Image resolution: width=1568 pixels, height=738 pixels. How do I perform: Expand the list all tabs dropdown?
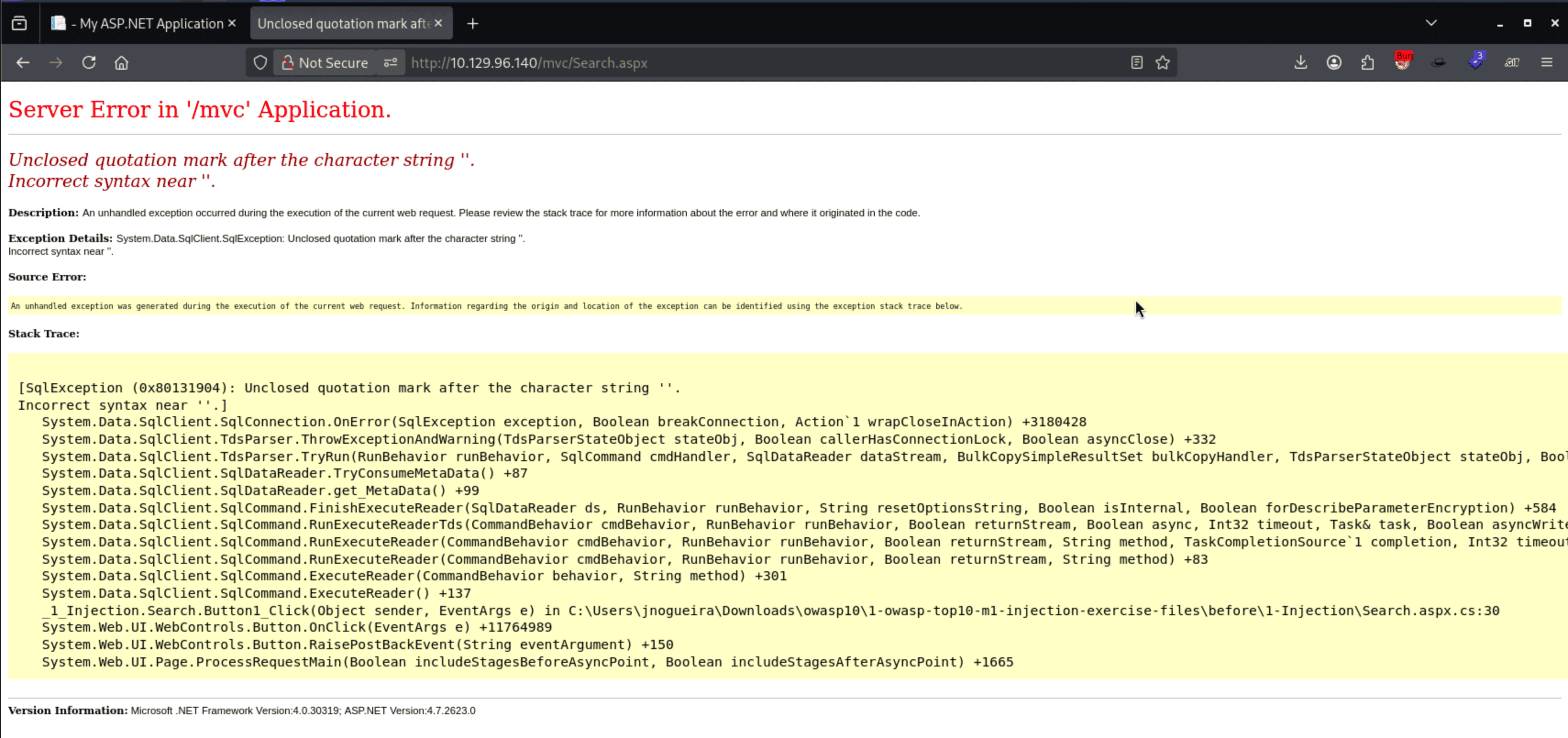click(x=1431, y=23)
